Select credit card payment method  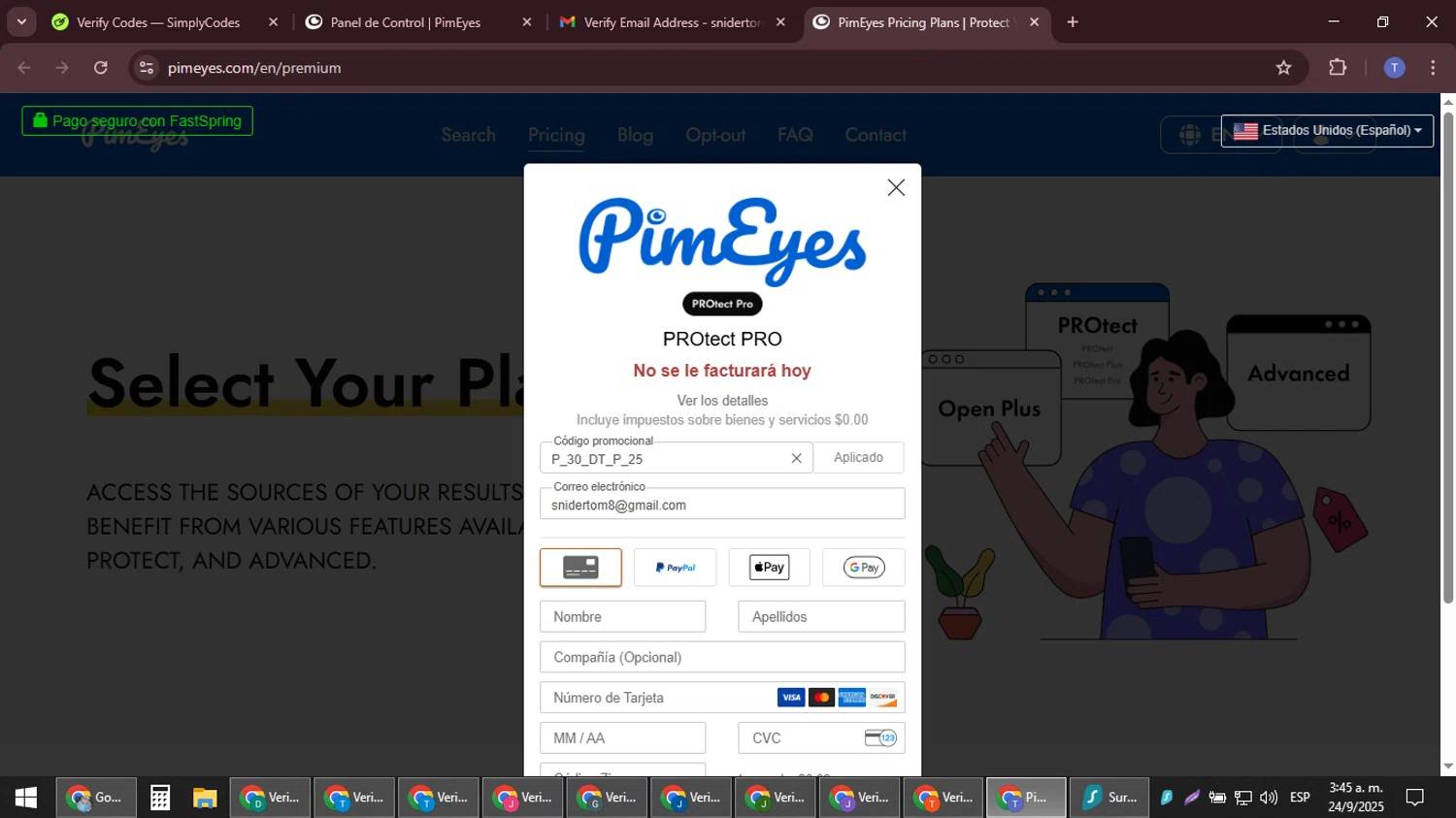point(580,568)
